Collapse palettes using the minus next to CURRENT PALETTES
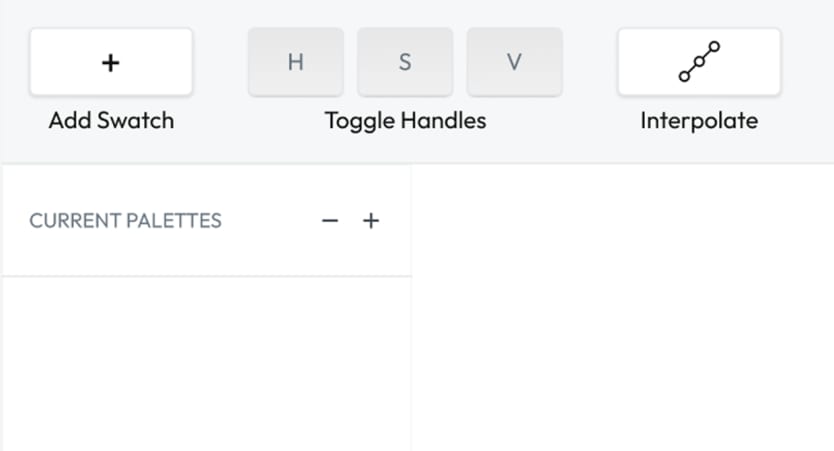This screenshot has width=834, height=451. pyautogui.click(x=330, y=220)
